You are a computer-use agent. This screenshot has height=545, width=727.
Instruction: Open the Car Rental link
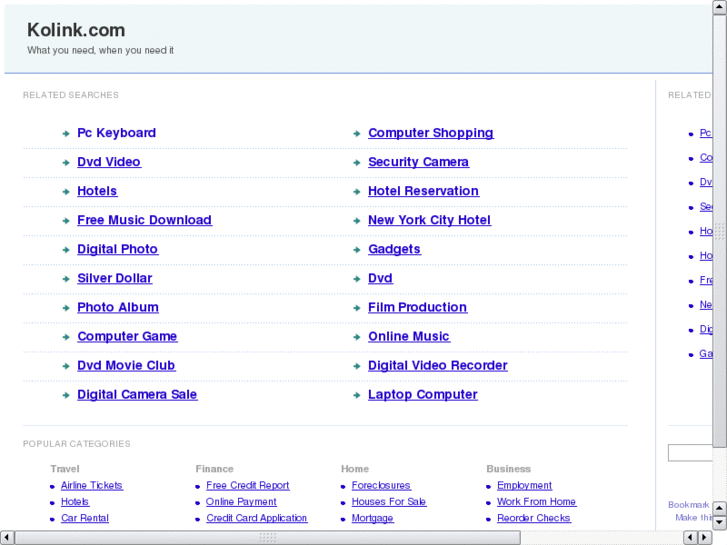(x=85, y=518)
